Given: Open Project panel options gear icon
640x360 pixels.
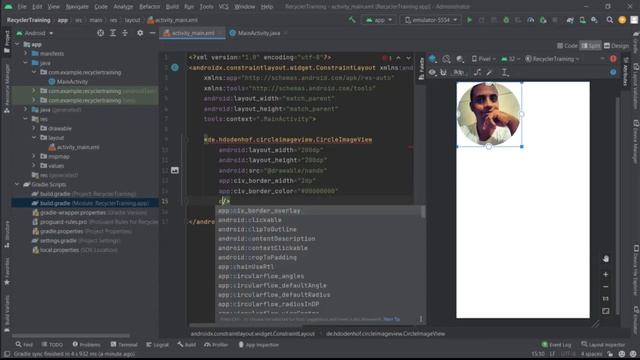Looking at the screenshot, I should coord(140,33).
